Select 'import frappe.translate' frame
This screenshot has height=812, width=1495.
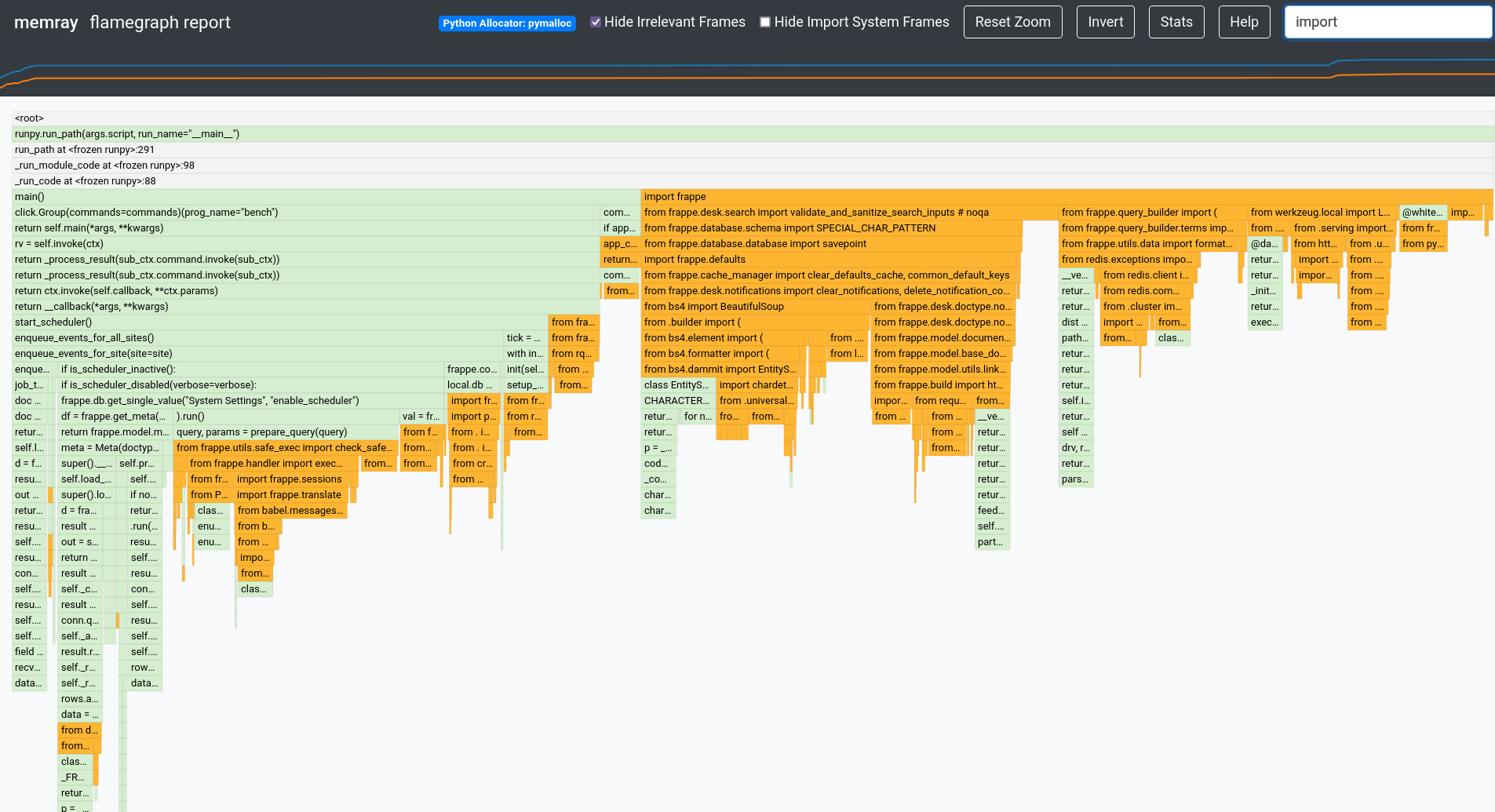coord(292,495)
